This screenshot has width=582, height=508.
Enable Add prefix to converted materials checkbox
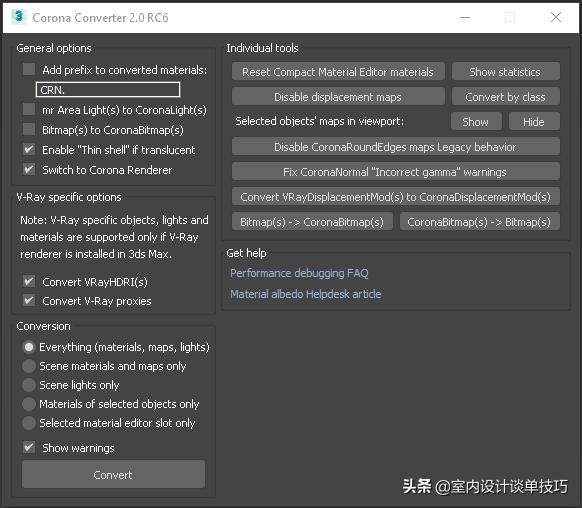pos(29,69)
